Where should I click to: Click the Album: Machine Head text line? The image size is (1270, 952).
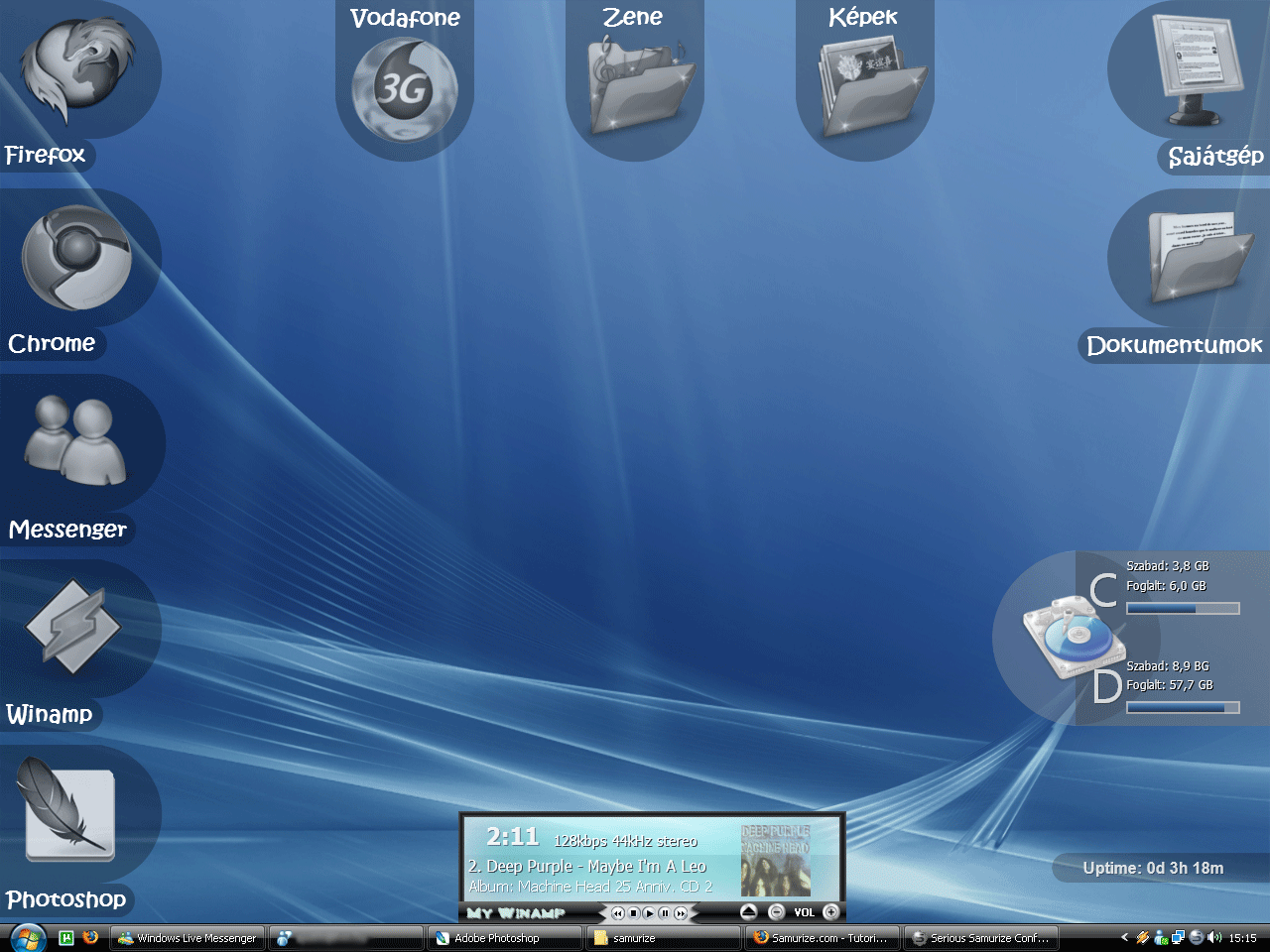(x=591, y=887)
